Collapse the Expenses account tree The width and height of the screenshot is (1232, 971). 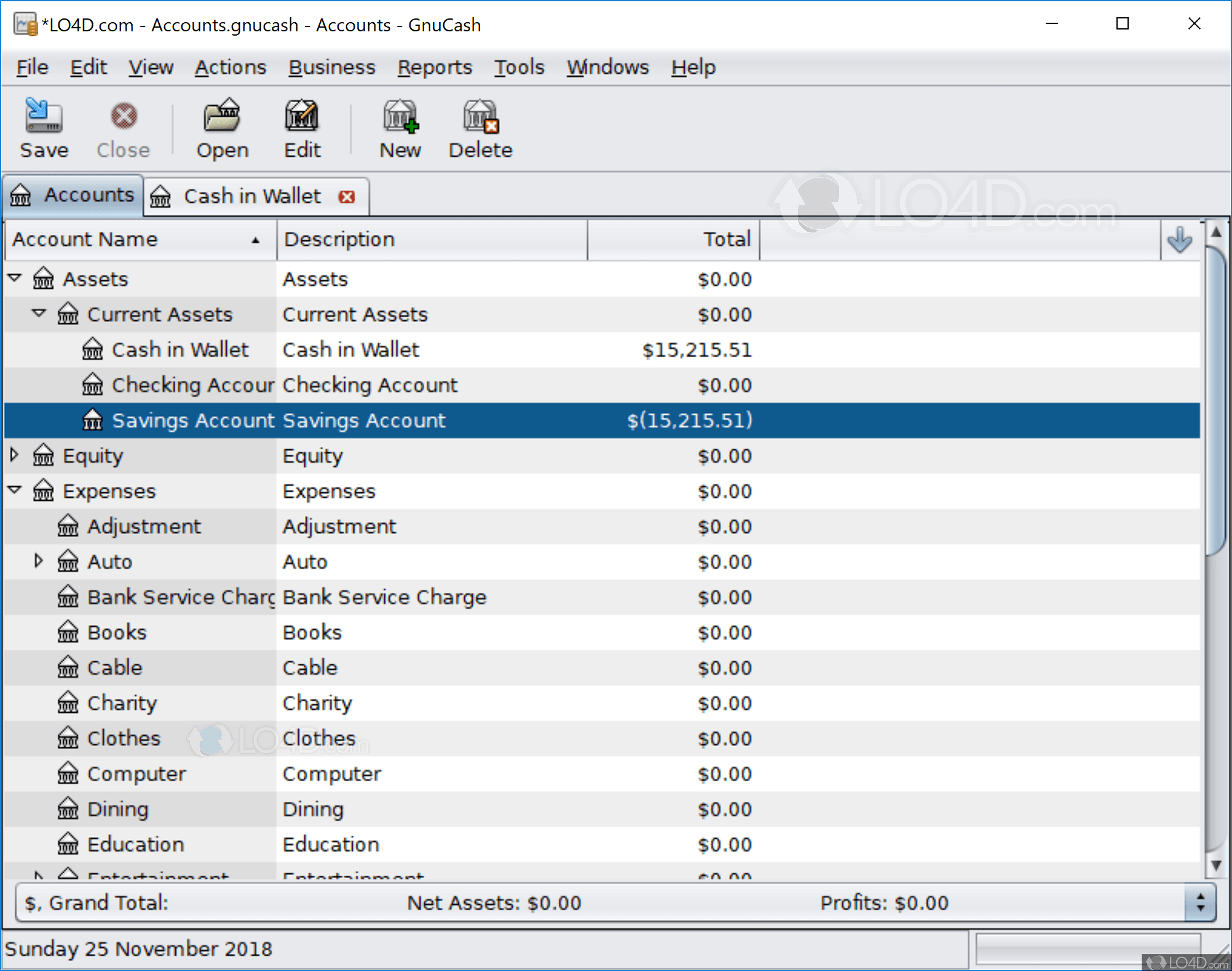pos(15,490)
